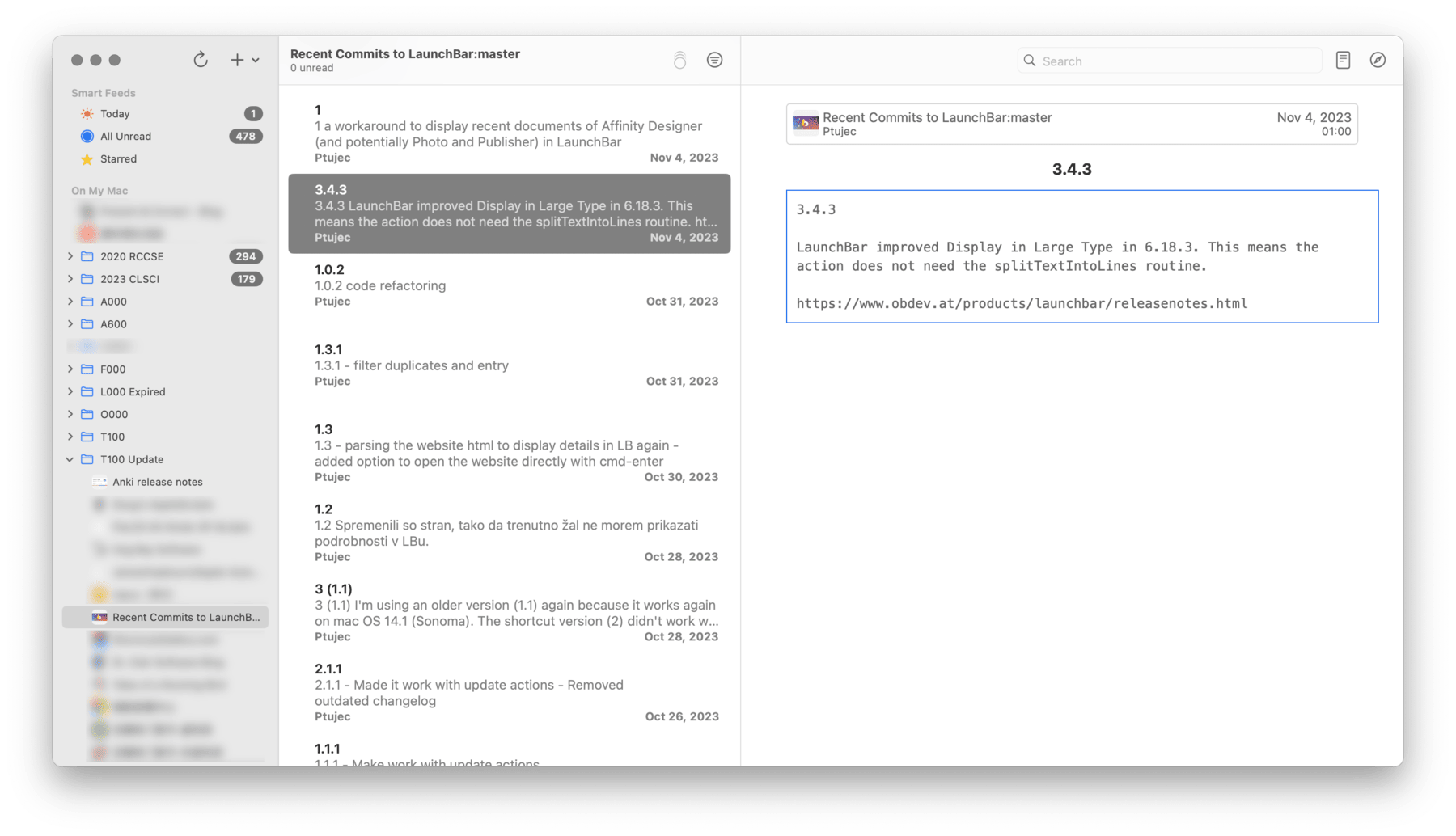The height and width of the screenshot is (836, 1456).
Task: Select the A600 folder icon
Action: [87, 324]
